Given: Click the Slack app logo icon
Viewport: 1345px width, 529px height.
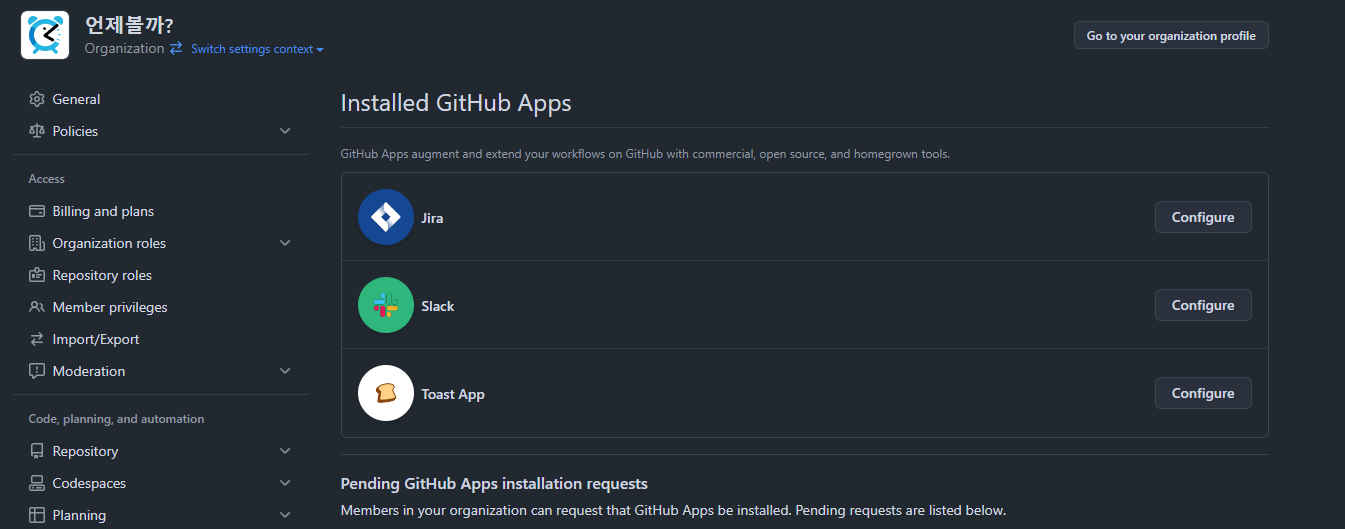Looking at the screenshot, I should point(386,305).
